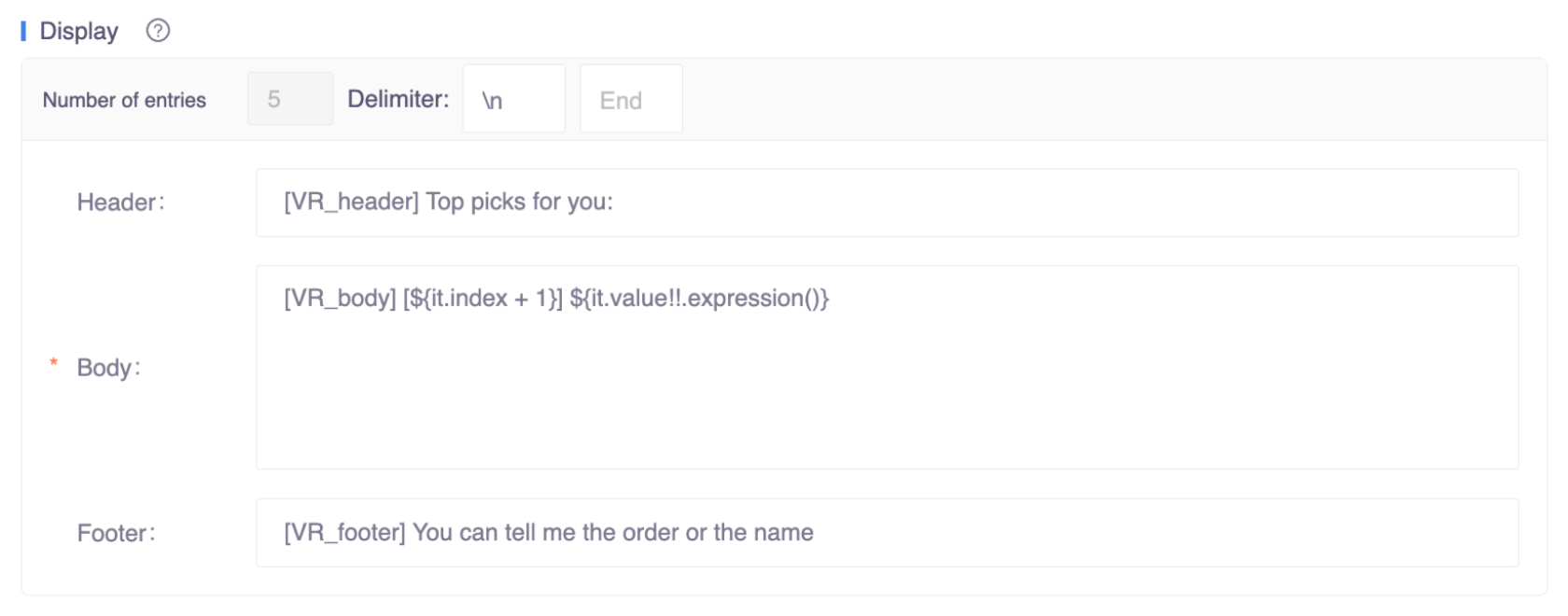Click the Delimiter field containing \n
Screen dimensions: 1568x616
(513, 99)
